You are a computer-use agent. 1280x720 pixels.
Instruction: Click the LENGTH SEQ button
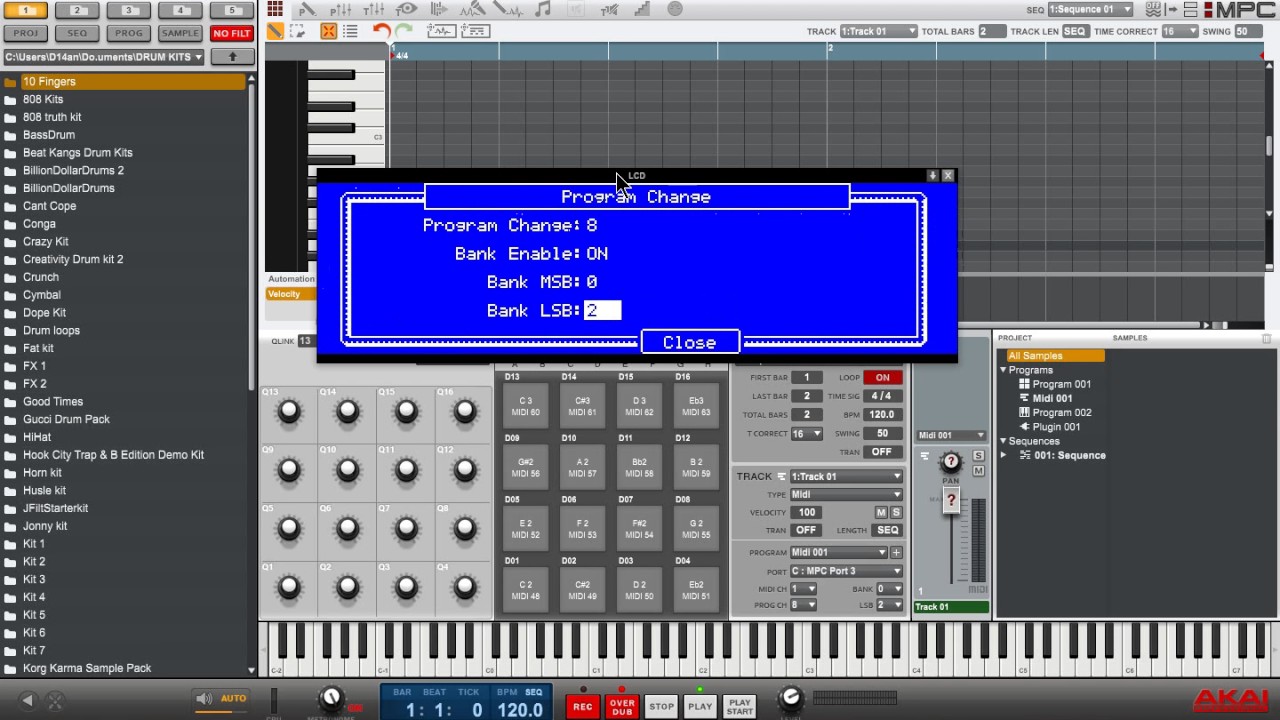point(887,530)
